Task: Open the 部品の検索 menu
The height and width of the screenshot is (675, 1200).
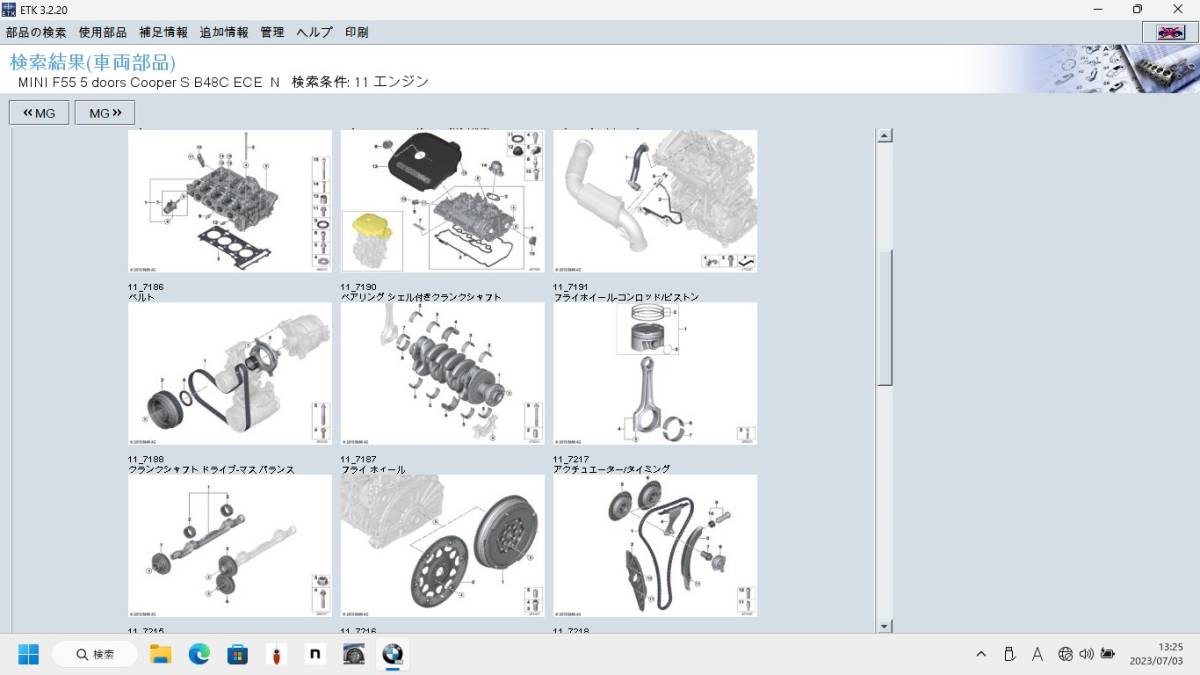Action: (x=36, y=32)
